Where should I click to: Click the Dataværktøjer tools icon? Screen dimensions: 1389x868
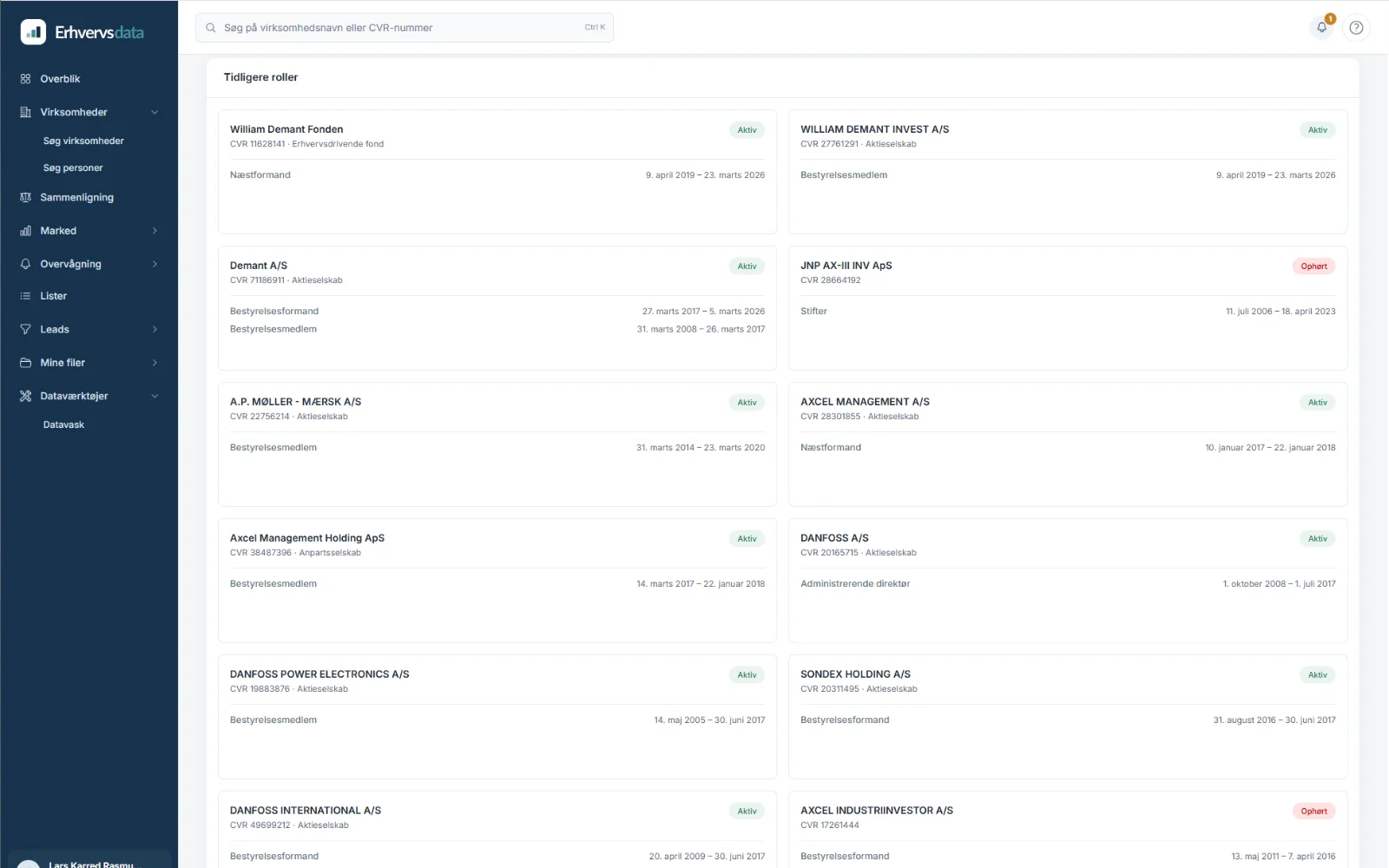coord(25,396)
